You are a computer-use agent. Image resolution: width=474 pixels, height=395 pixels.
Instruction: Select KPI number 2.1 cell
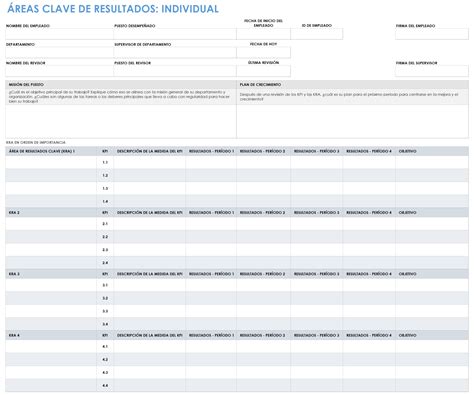[x=105, y=224]
